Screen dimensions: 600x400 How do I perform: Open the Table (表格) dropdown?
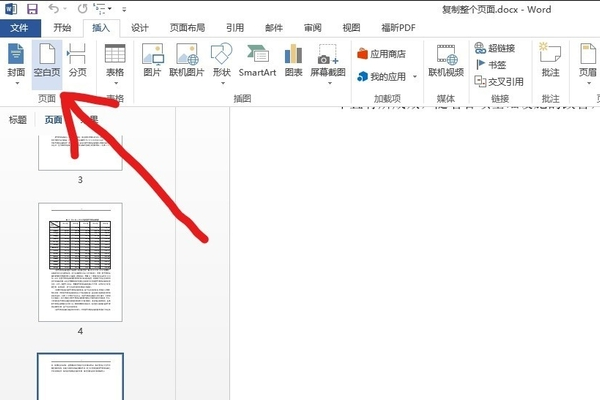[x=114, y=62]
